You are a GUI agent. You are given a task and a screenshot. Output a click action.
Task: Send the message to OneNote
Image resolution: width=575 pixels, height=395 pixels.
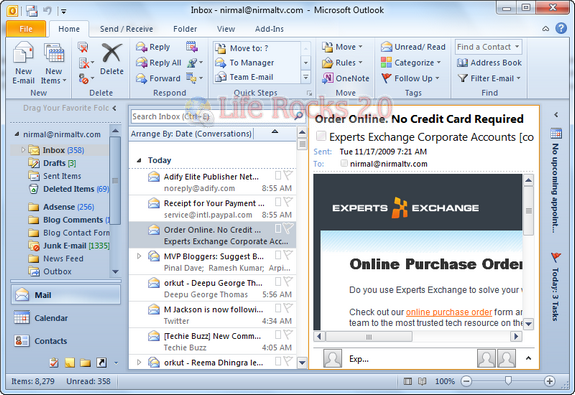click(x=345, y=78)
